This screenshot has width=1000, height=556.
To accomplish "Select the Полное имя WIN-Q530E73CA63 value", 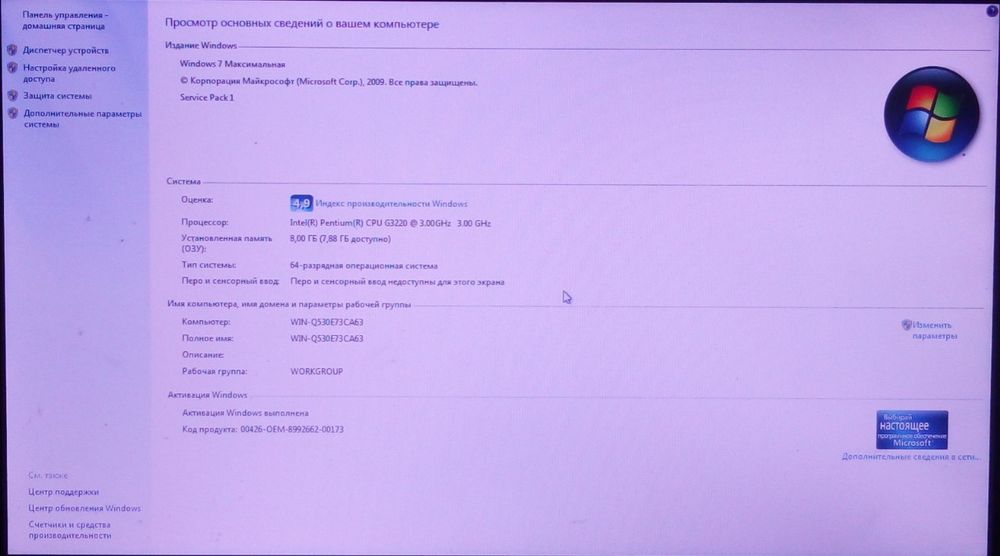I will coord(327,339).
